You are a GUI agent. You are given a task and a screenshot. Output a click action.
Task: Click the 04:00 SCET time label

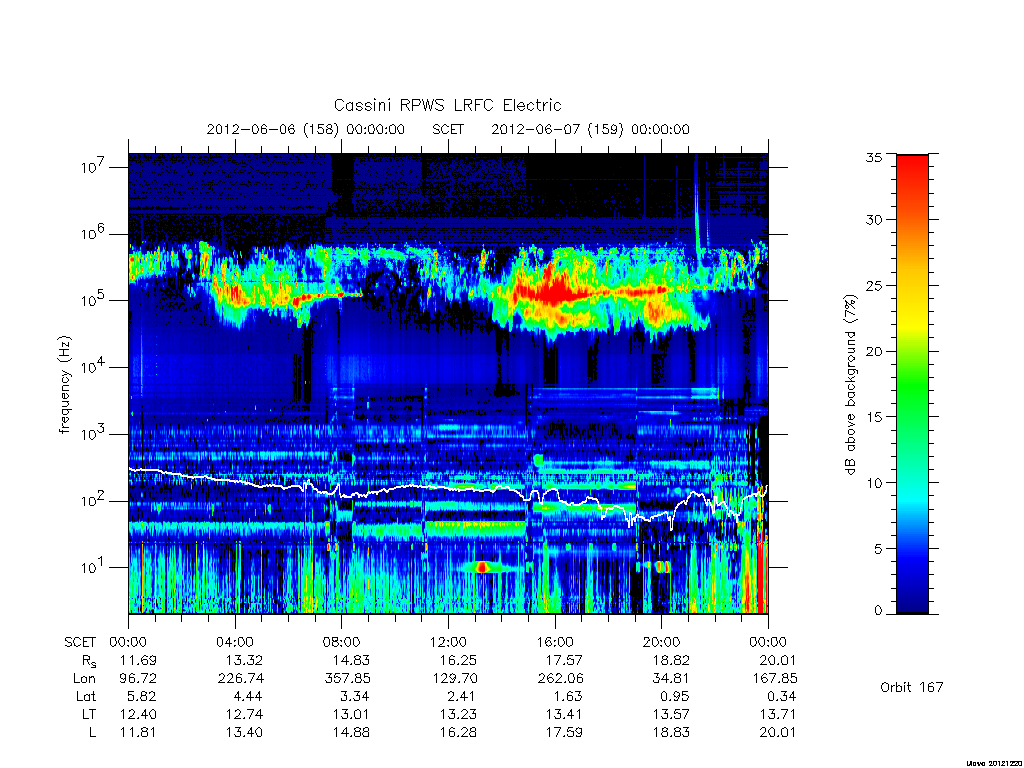235,642
